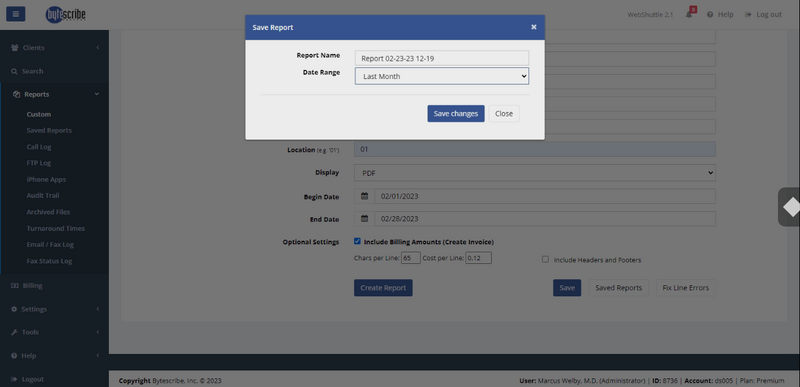
Task: Click WebShuttle 2.1 text
Action: pos(650,14)
